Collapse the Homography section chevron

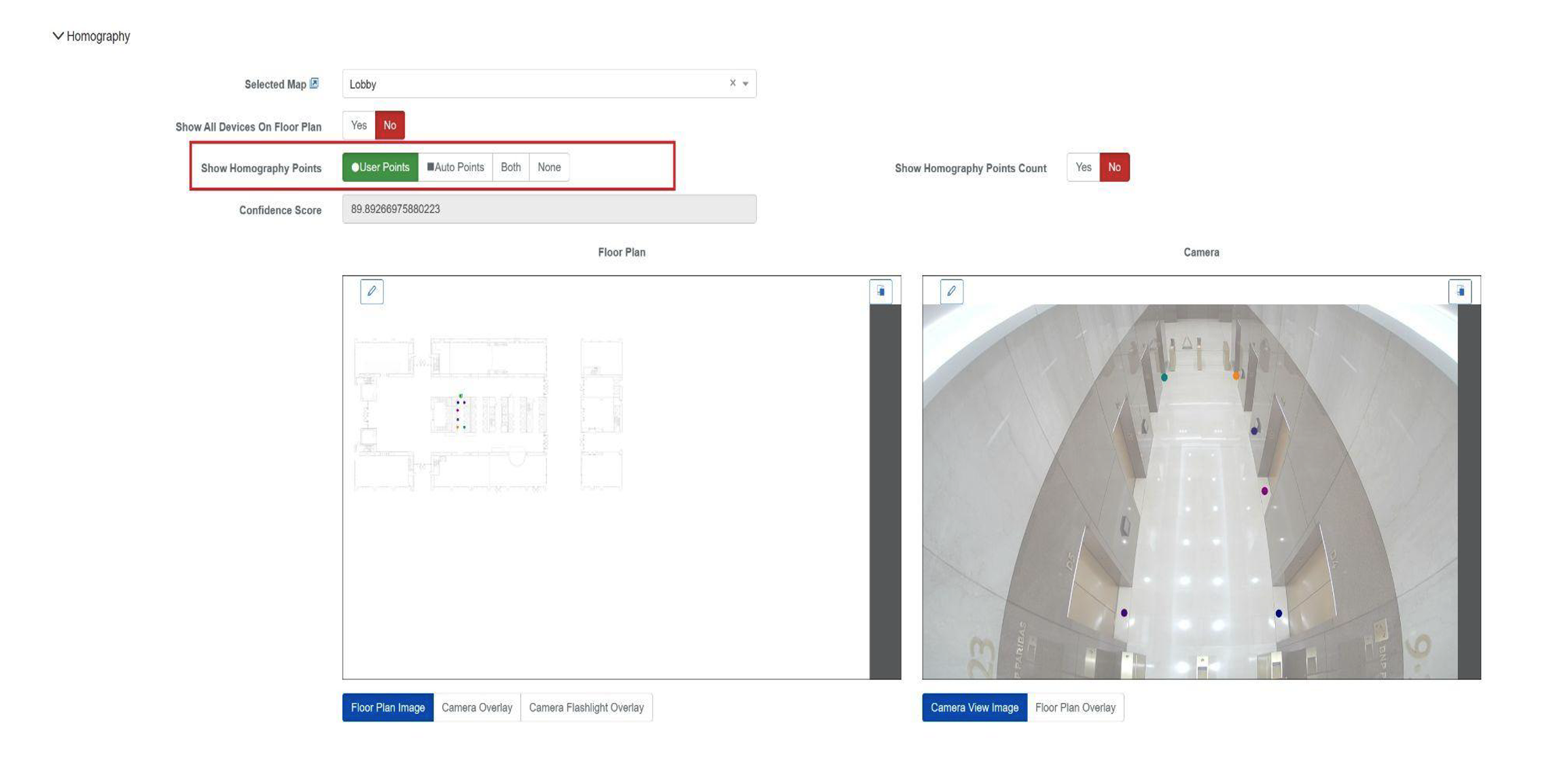58,36
